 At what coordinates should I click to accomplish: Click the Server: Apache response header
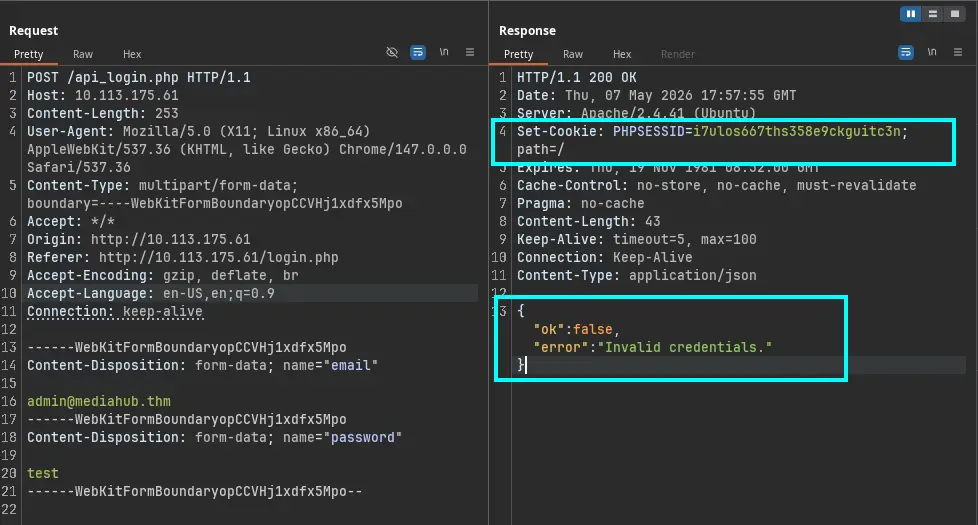click(x=636, y=113)
